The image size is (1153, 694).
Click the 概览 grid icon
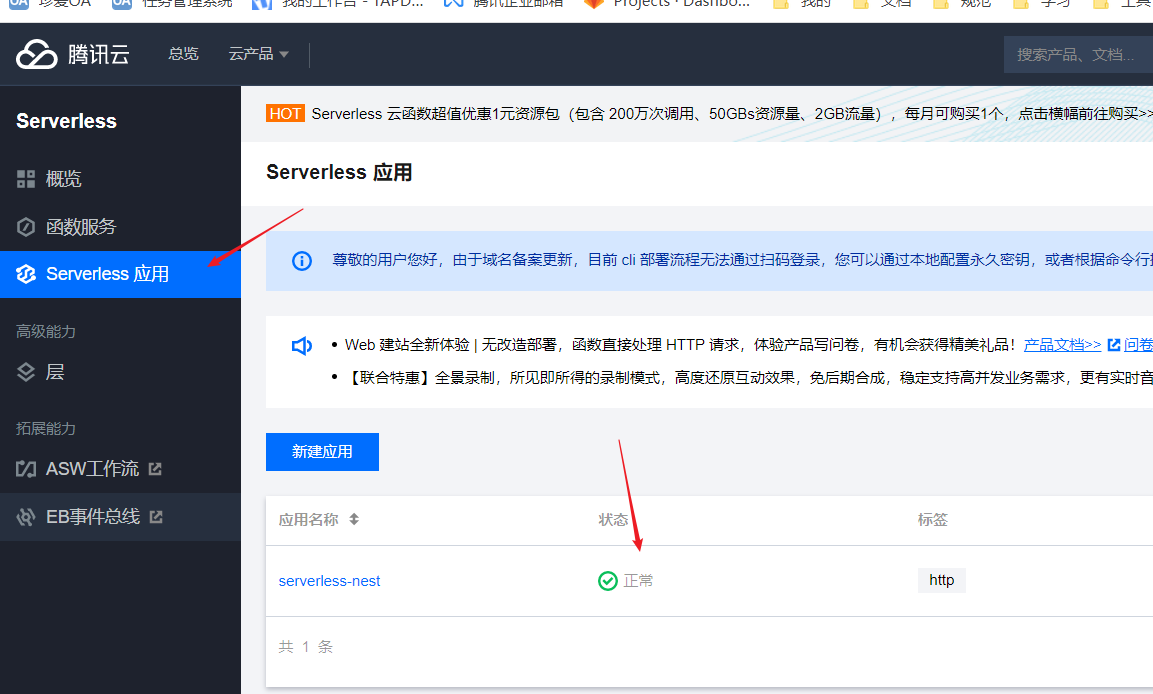tap(26, 179)
